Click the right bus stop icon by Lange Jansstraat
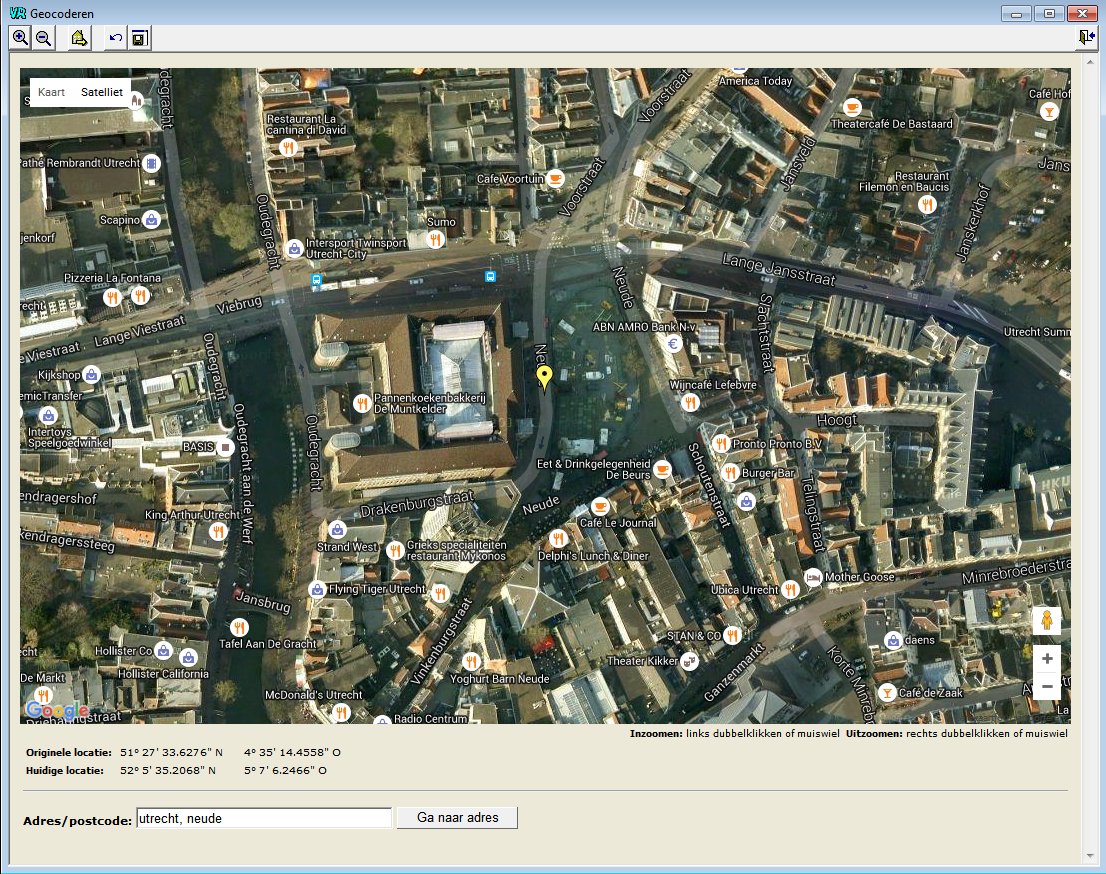Viewport: 1106px width, 874px height. tap(490, 277)
